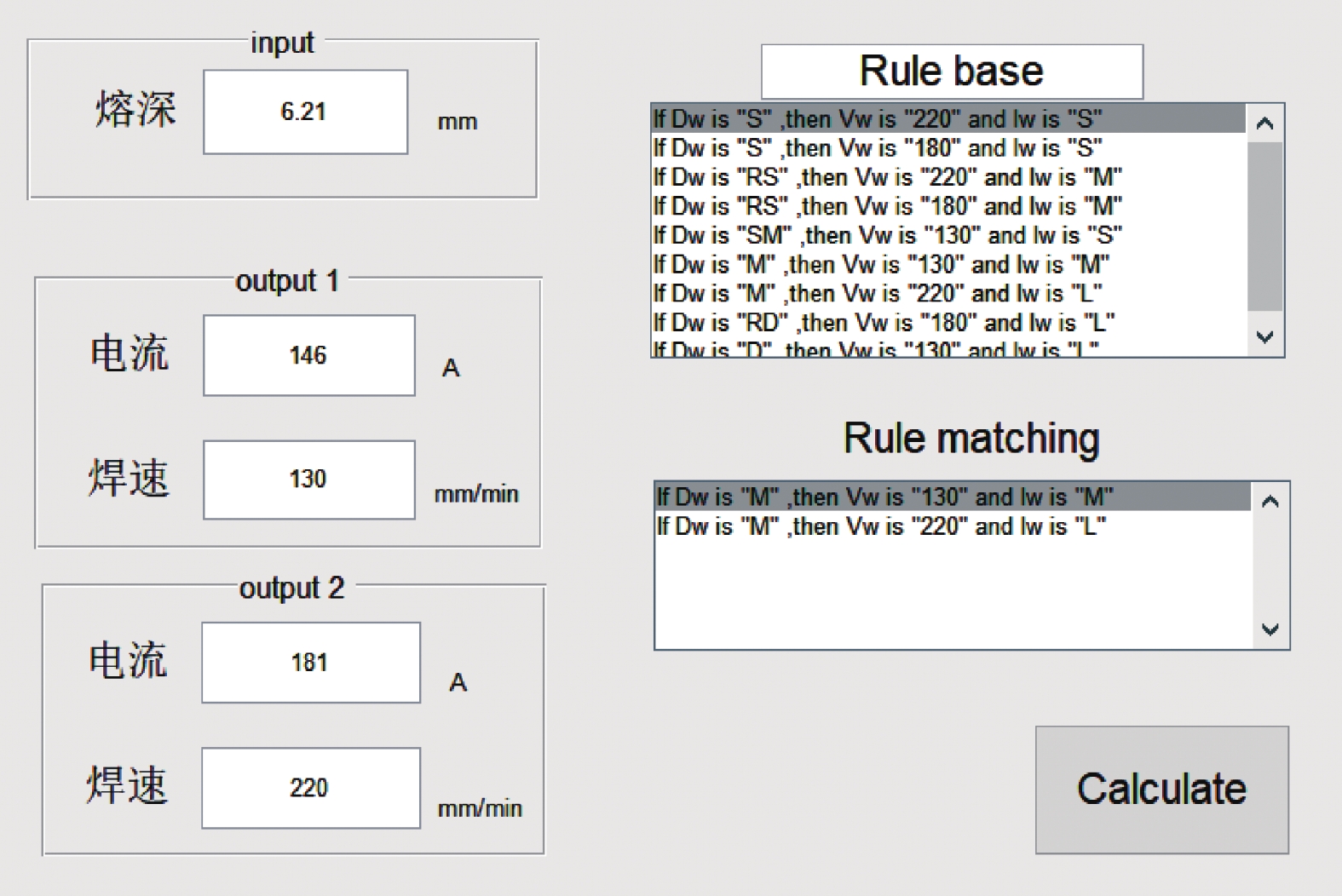Click output 1 电流 field showing 146
This screenshot has height=896, width=1342.
(308, 355)
